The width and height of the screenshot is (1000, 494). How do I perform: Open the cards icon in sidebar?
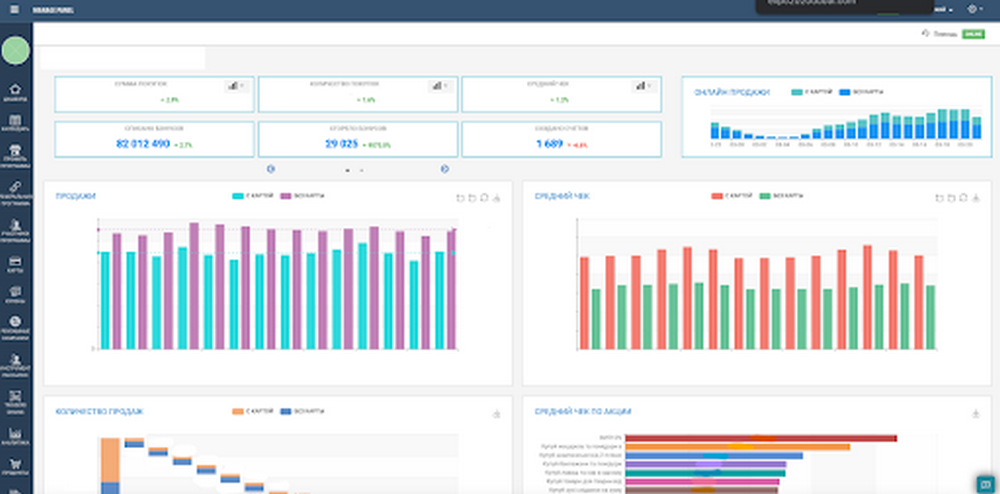pos(15,263)
